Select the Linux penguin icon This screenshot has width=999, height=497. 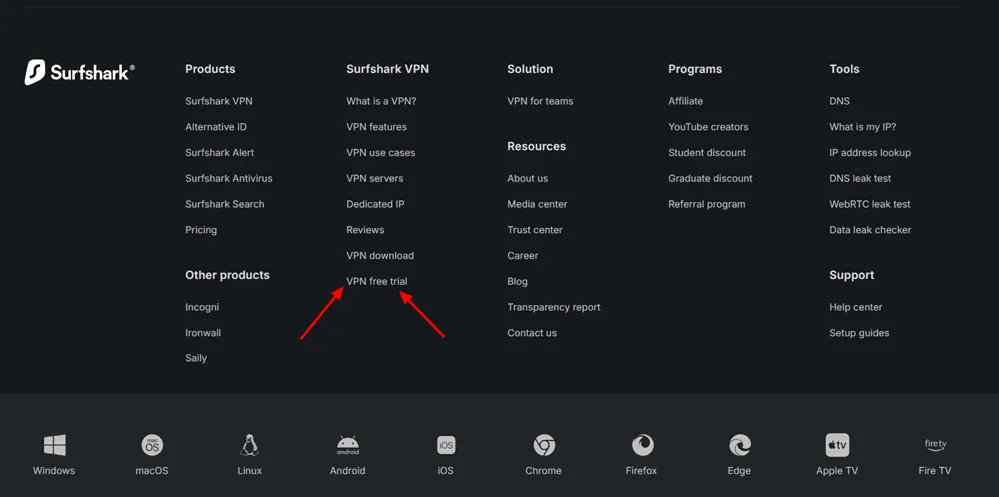point(249,445)
